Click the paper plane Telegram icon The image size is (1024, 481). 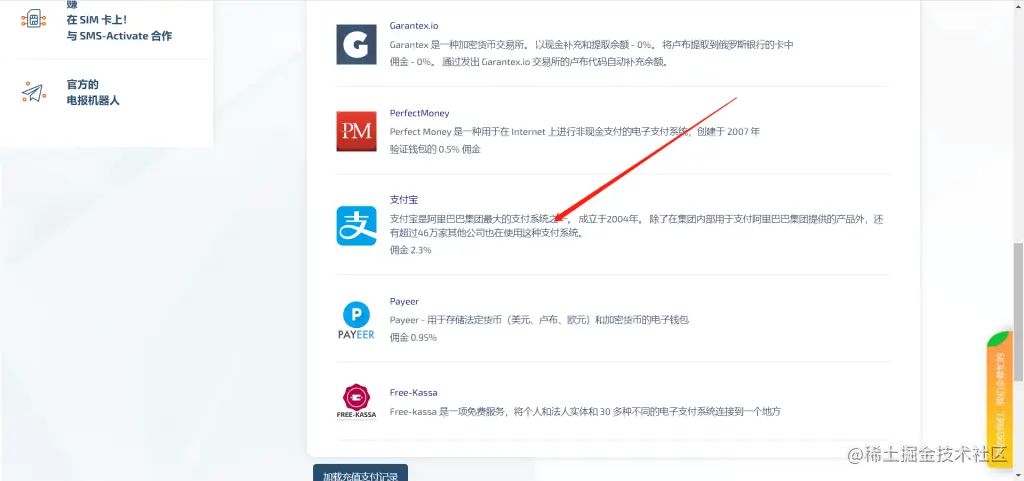point(33,92)
